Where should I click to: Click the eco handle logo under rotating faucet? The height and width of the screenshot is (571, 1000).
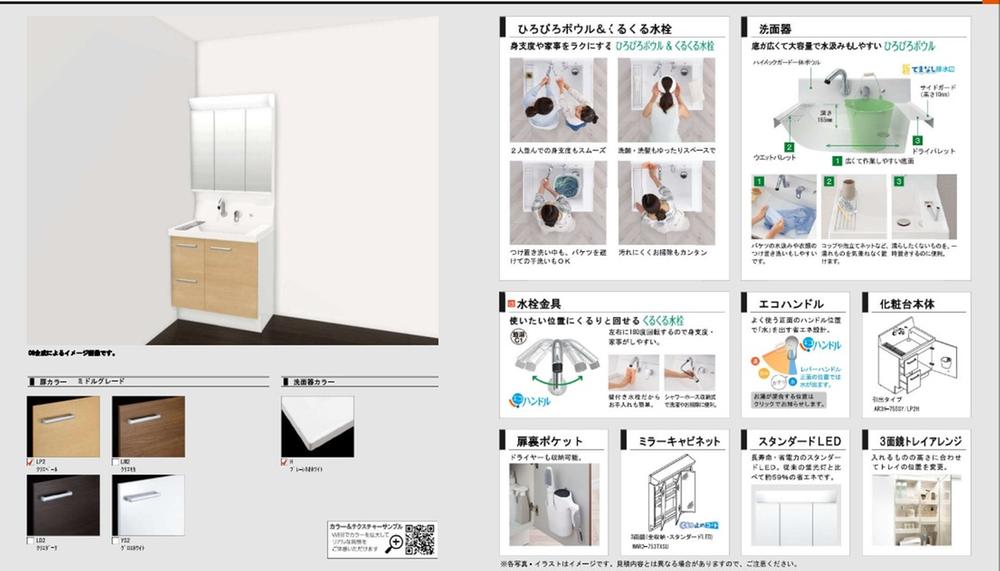[527, 402]
